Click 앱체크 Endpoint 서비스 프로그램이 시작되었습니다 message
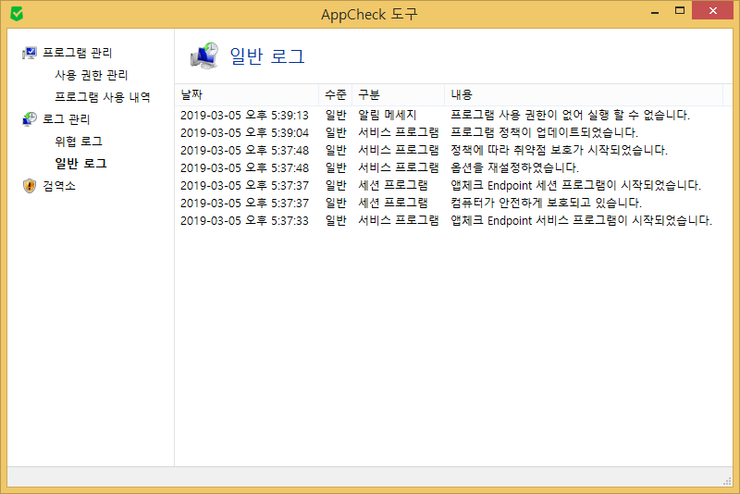This screenshot has height=494, width=740. 581,220
